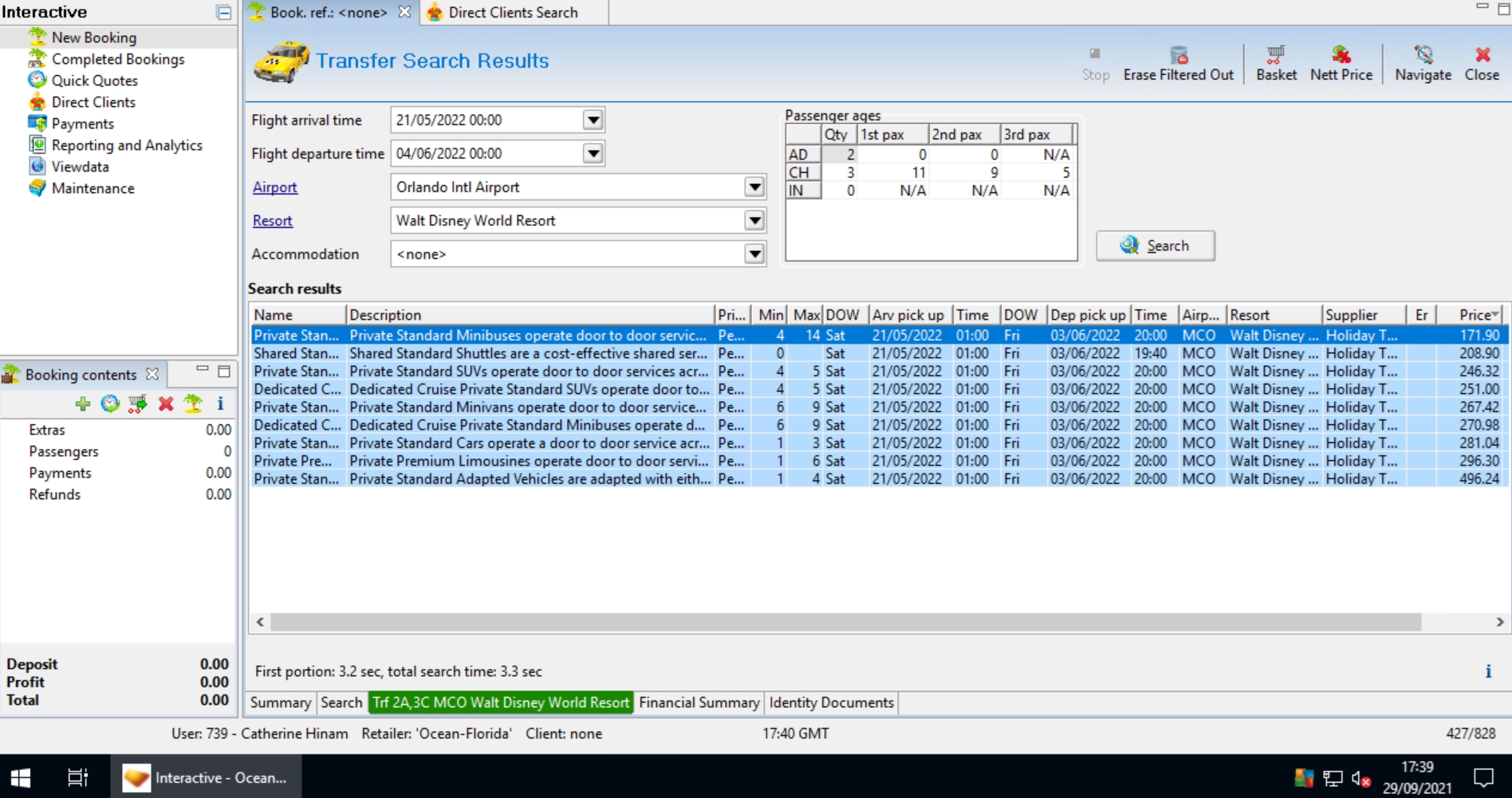Click basket icon in Booking contents toolbar

pos(138,404)
